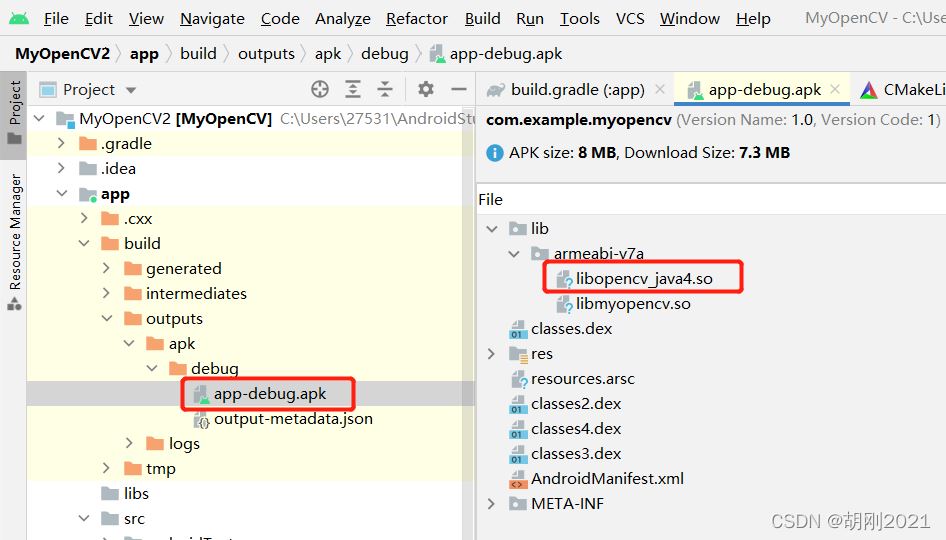This screenshot has width=946, height=540.
Task: Click the outputs breadcrumb in navigation bar
Action: pos(266,54)
